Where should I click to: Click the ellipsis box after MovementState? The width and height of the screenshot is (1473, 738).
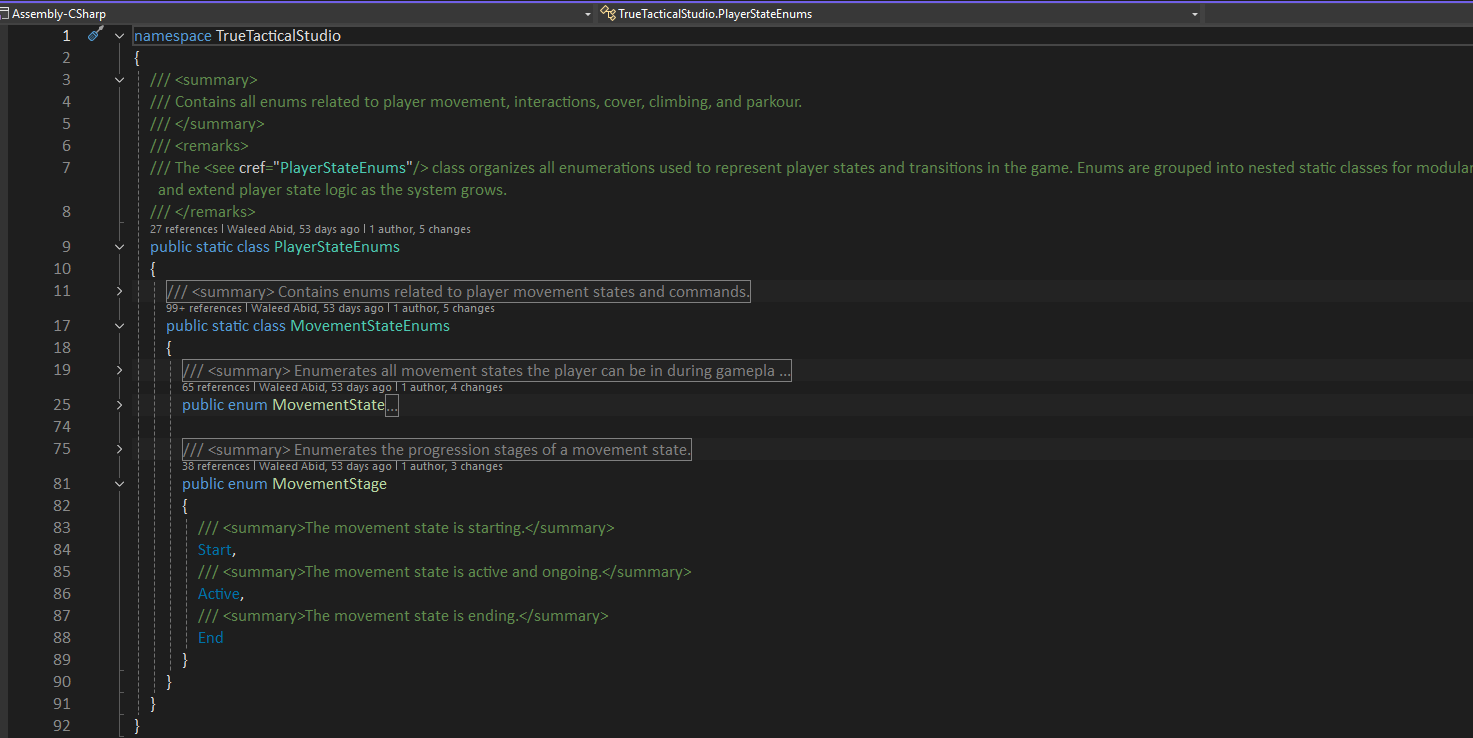[391, 405]
